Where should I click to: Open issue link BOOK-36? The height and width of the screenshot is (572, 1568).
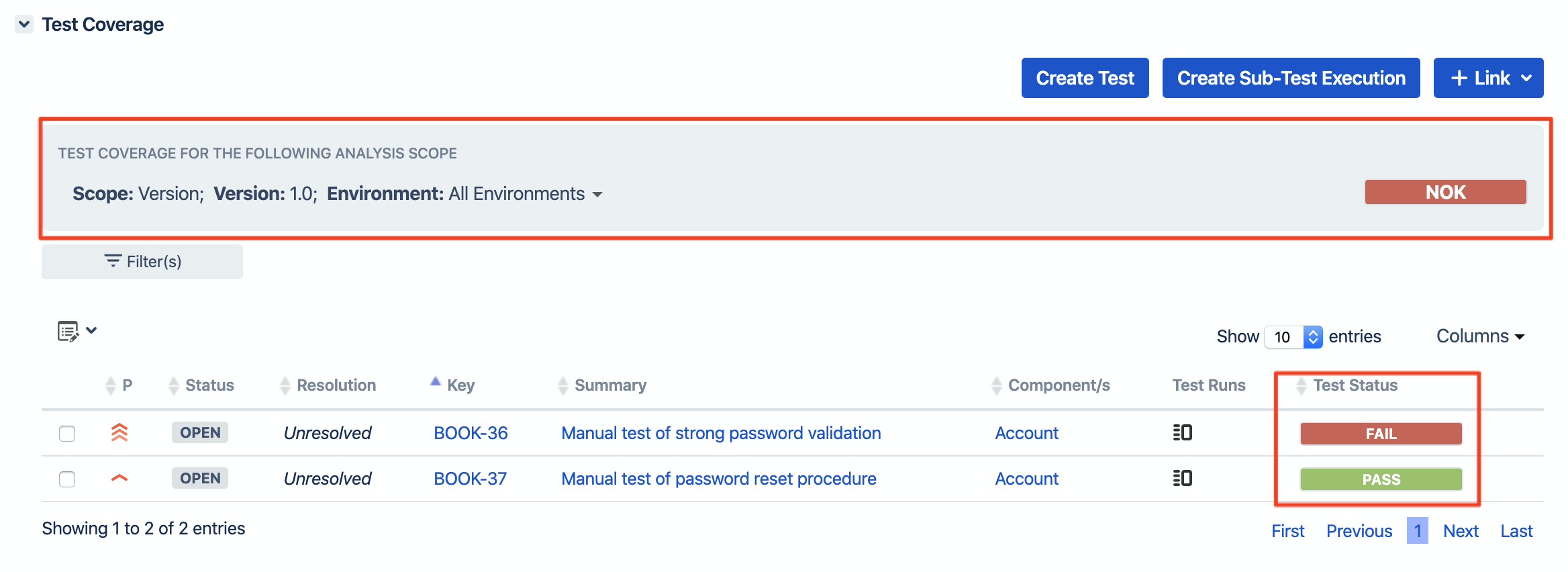pos(471,433)
